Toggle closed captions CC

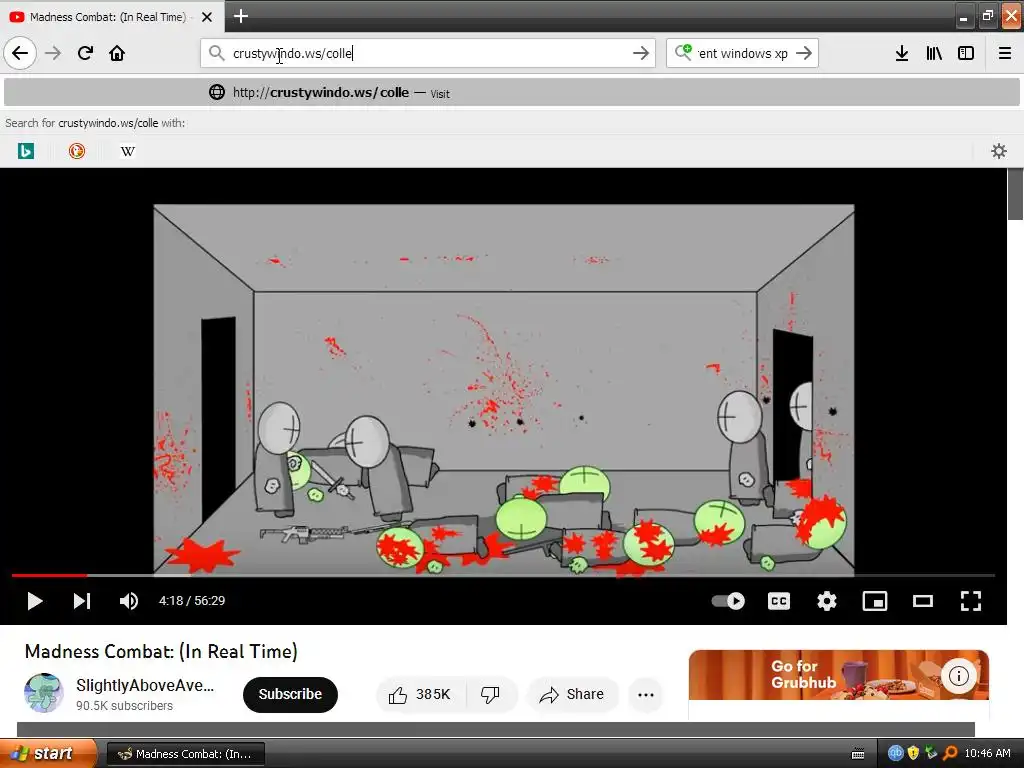[x=778, y=601]
